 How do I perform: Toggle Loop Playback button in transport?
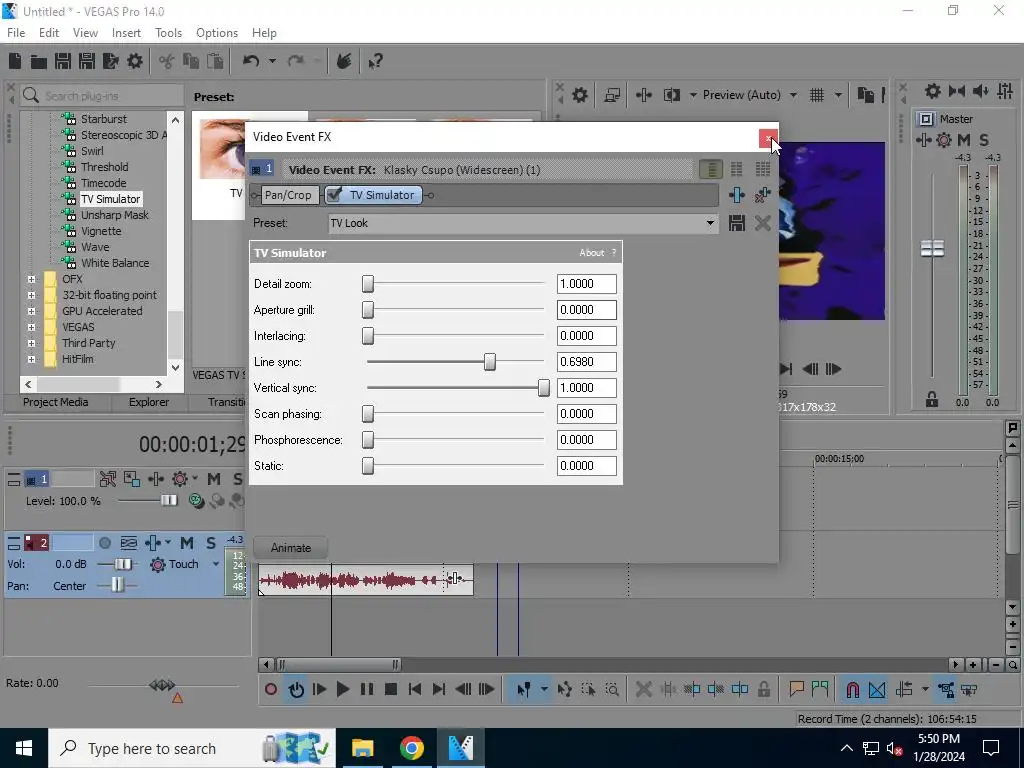tap(296, 689)
